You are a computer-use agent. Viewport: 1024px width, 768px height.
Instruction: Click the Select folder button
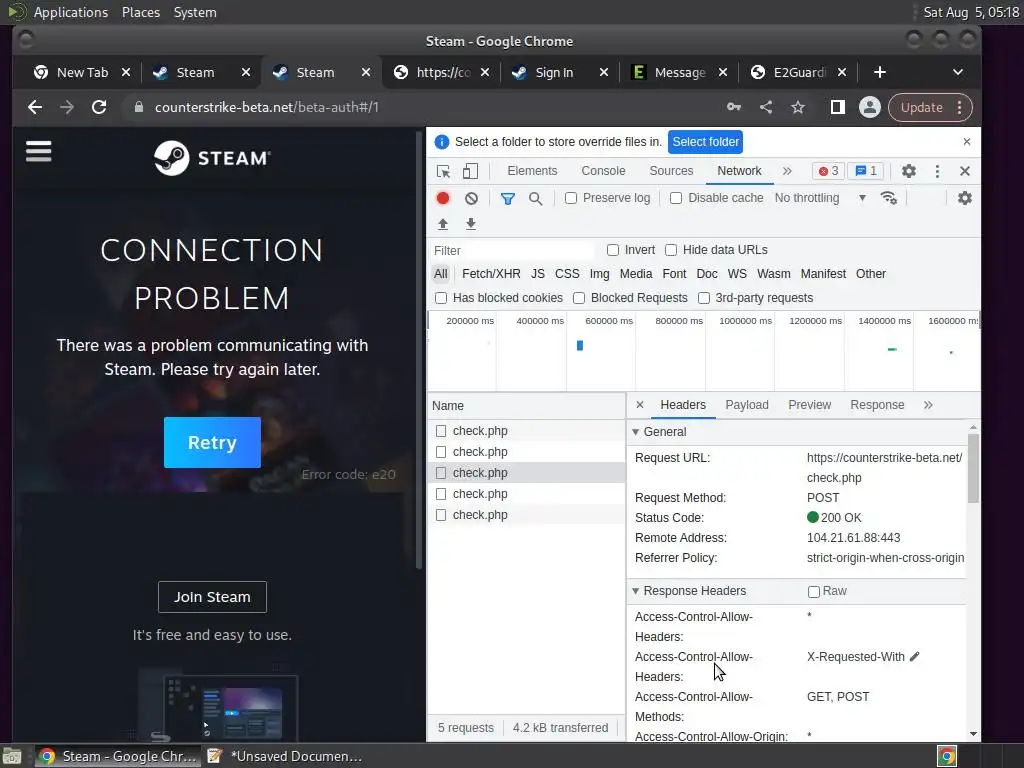[x=705, y=142]
